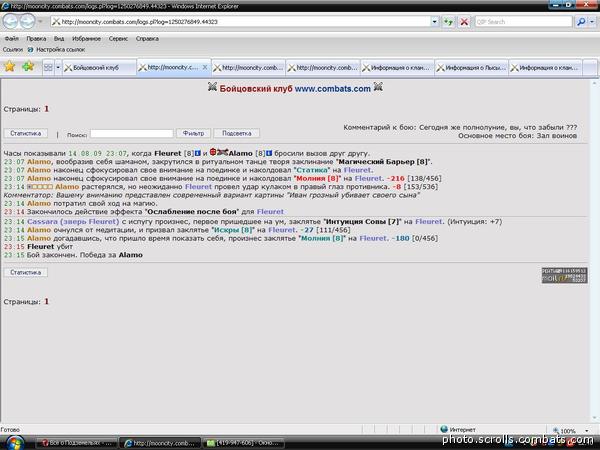This screenshot has height=450, width=600.
Task: Click the green Refresh page icon
Action: click(448, 22)
